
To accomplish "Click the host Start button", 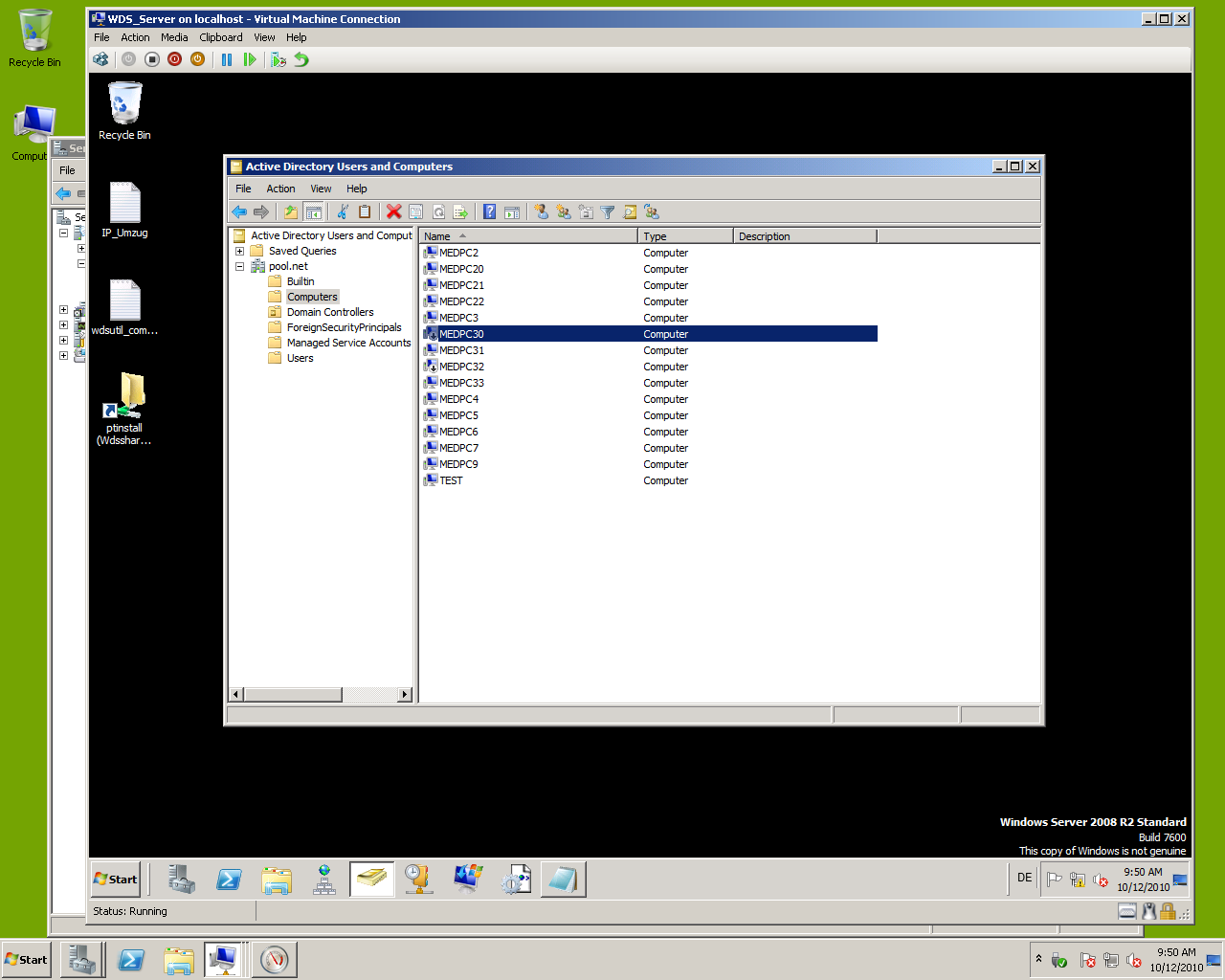I will tap(27, 959).
